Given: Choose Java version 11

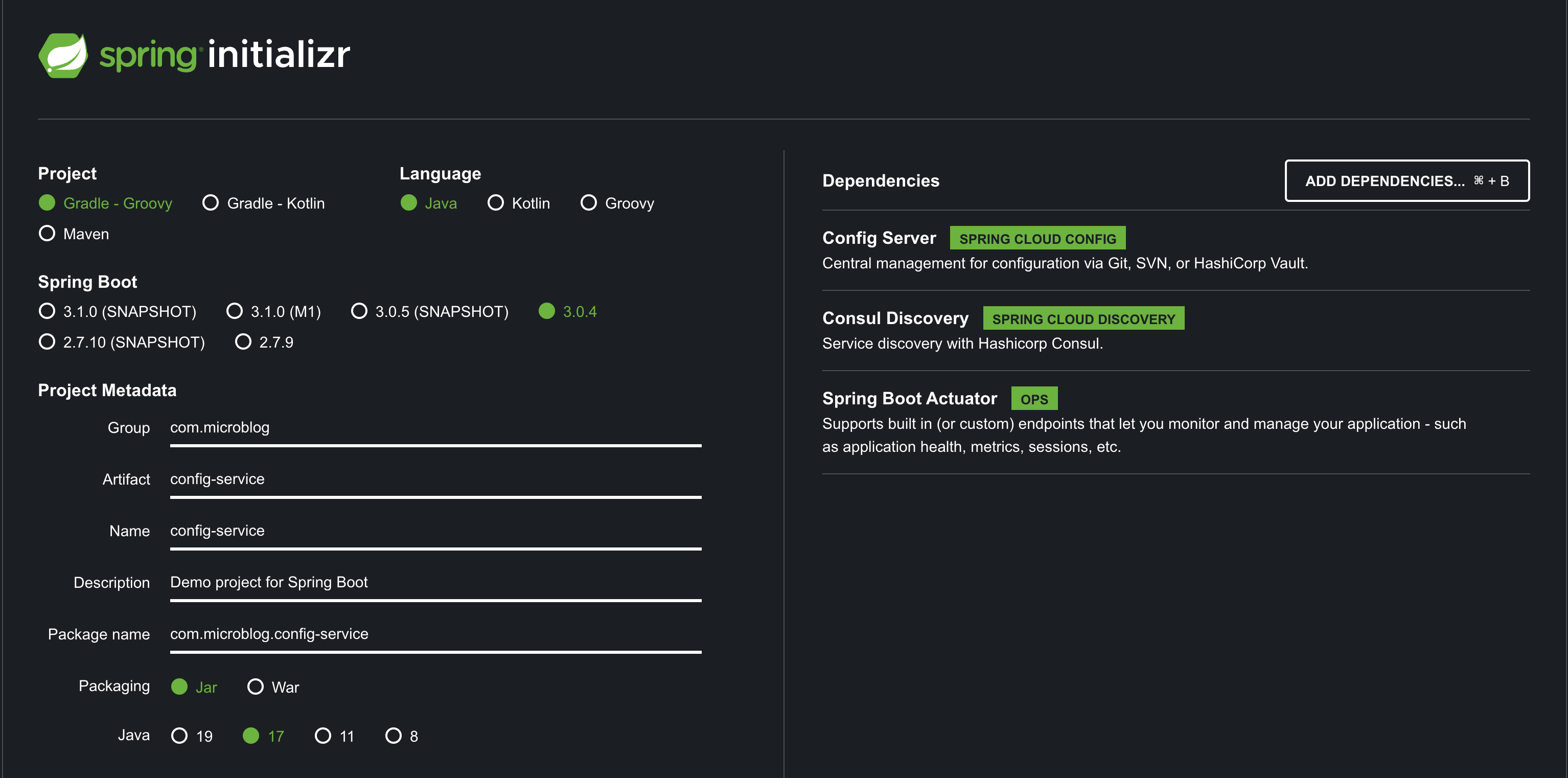Looking at the screenshot, I should (x=322, y=736).
